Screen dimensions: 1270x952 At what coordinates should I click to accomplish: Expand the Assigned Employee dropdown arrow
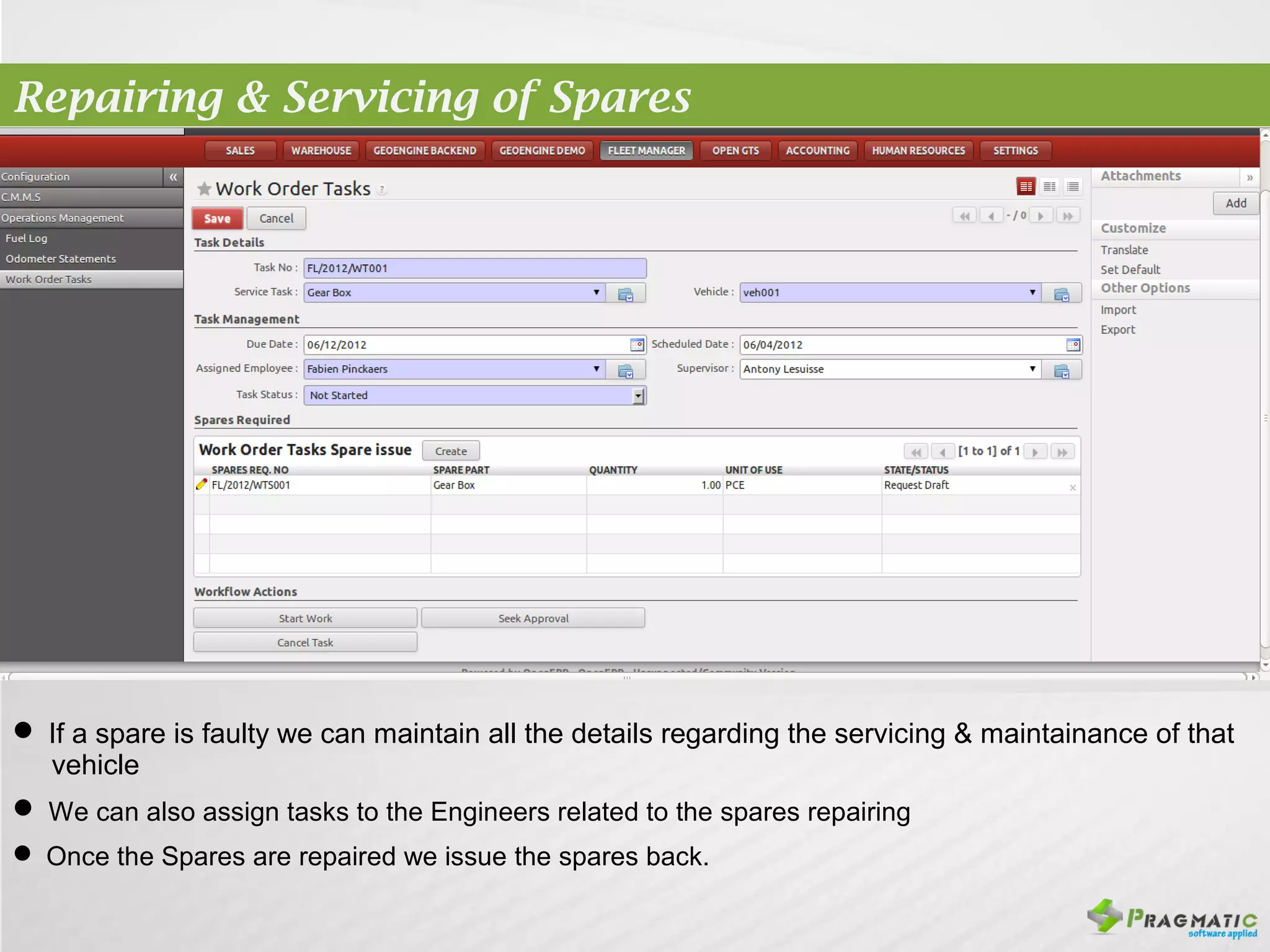pos(597,369)
